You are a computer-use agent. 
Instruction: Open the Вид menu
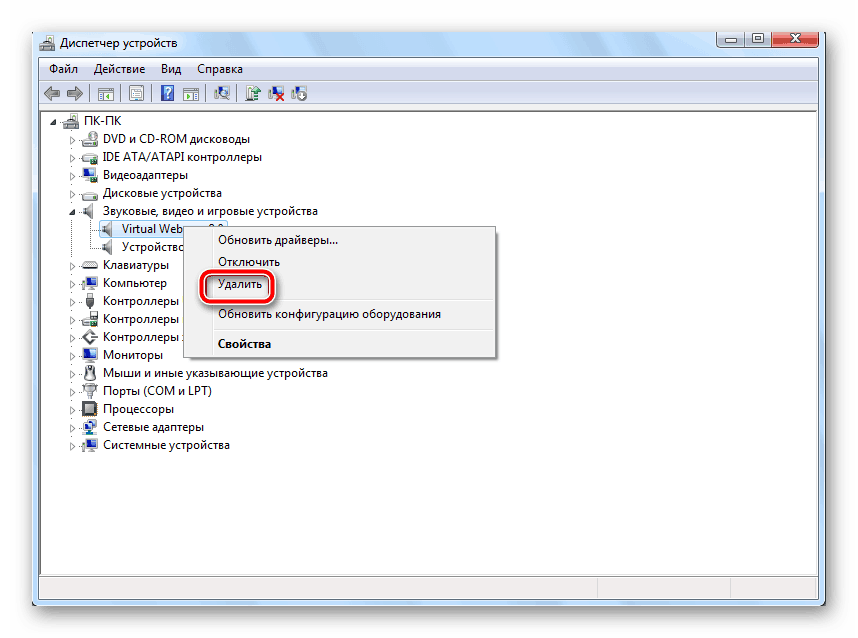coord(171,69)
